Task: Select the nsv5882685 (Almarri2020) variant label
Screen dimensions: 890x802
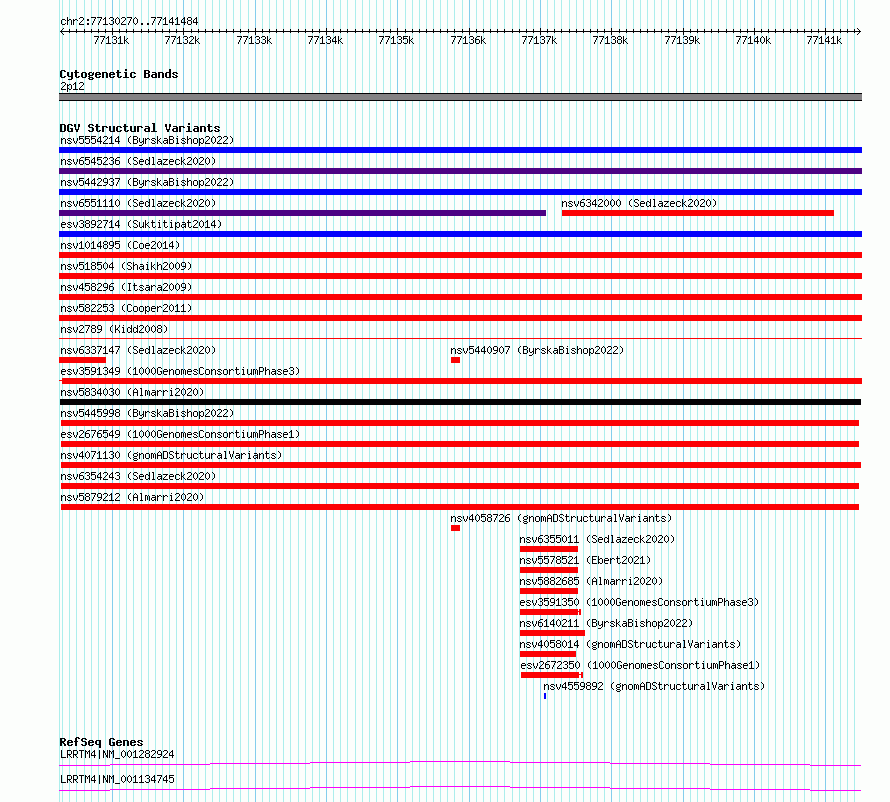Action: [x=591, y=581]
